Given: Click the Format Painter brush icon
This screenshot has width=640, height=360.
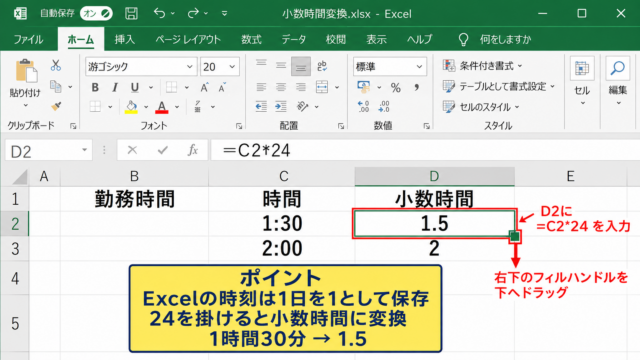Looking at the screenshot, I should click(x=56, y=107).
